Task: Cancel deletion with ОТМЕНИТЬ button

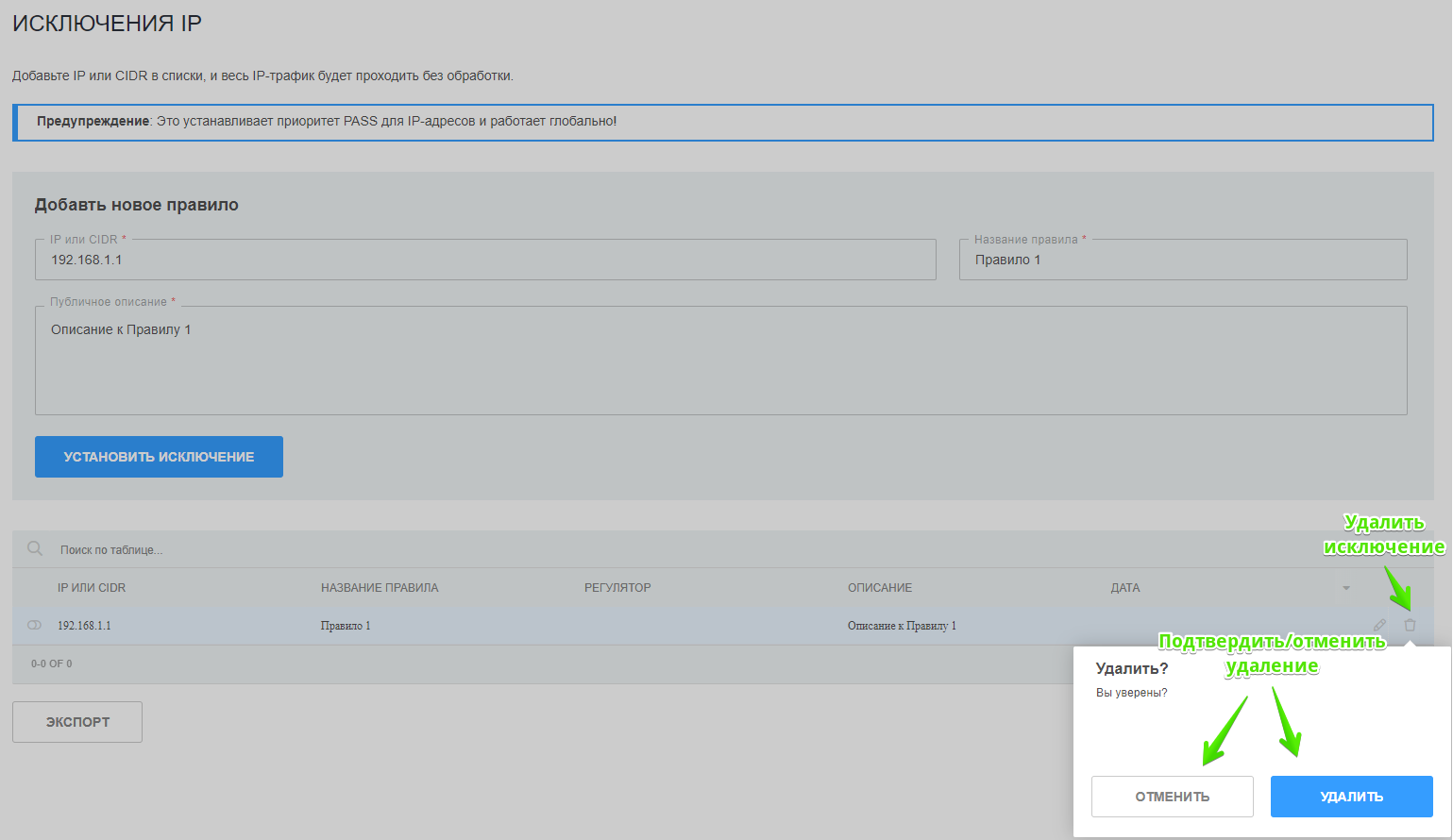Action: point(1172,797)
